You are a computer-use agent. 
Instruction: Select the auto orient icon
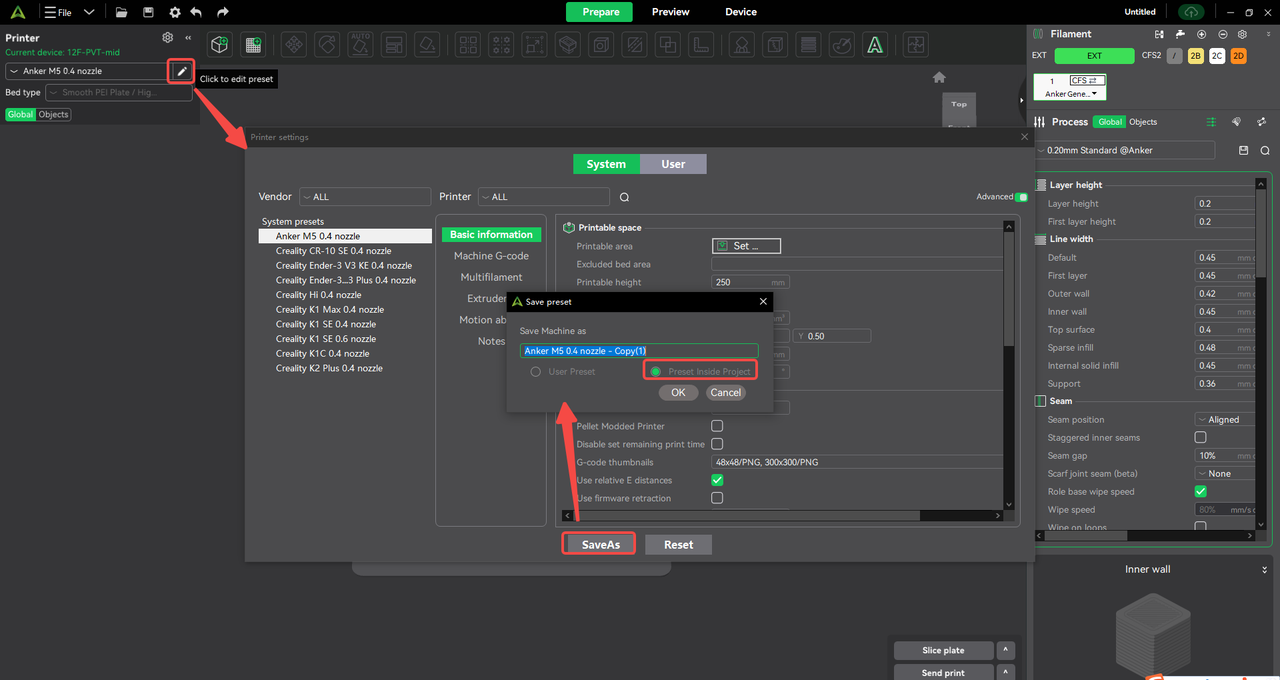pyautogui.click(x=361, y=45)
